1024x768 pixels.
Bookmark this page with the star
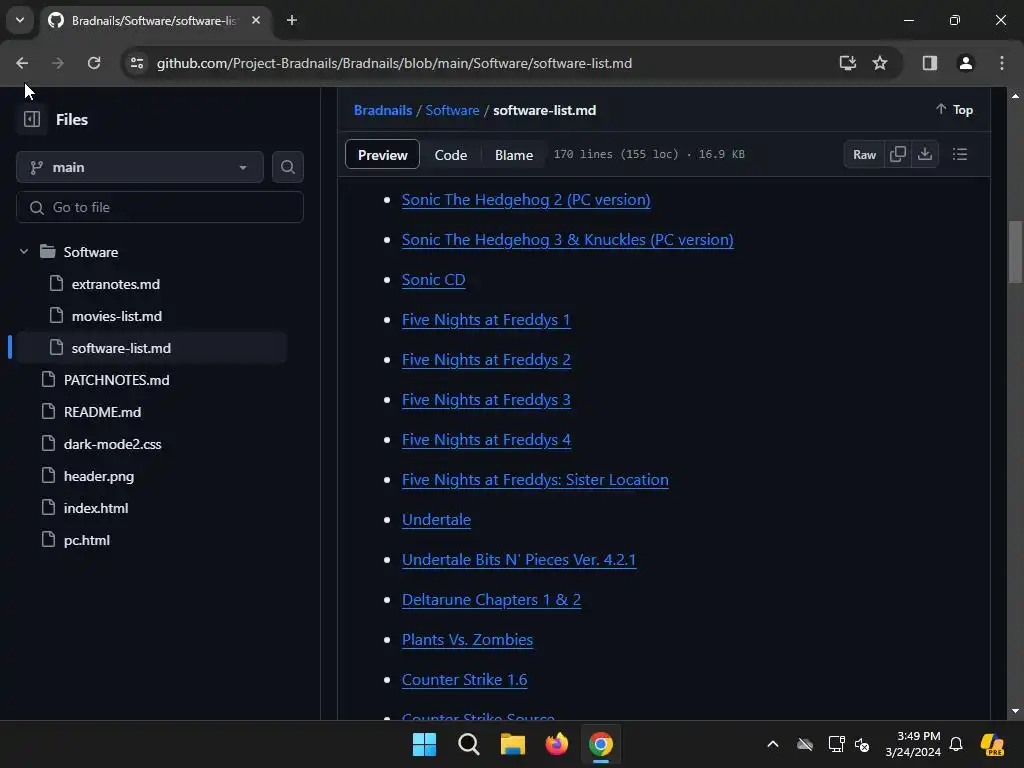pos(880,63)
